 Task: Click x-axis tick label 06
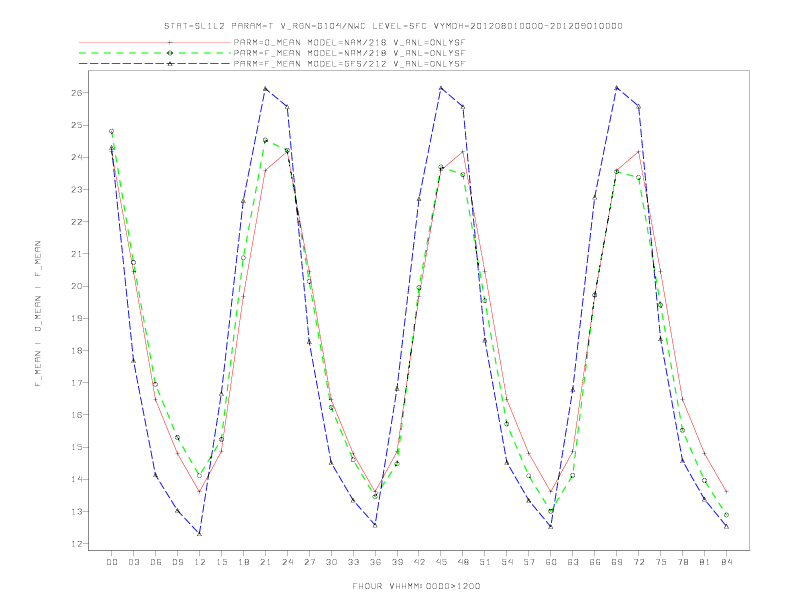pos(156,562)
